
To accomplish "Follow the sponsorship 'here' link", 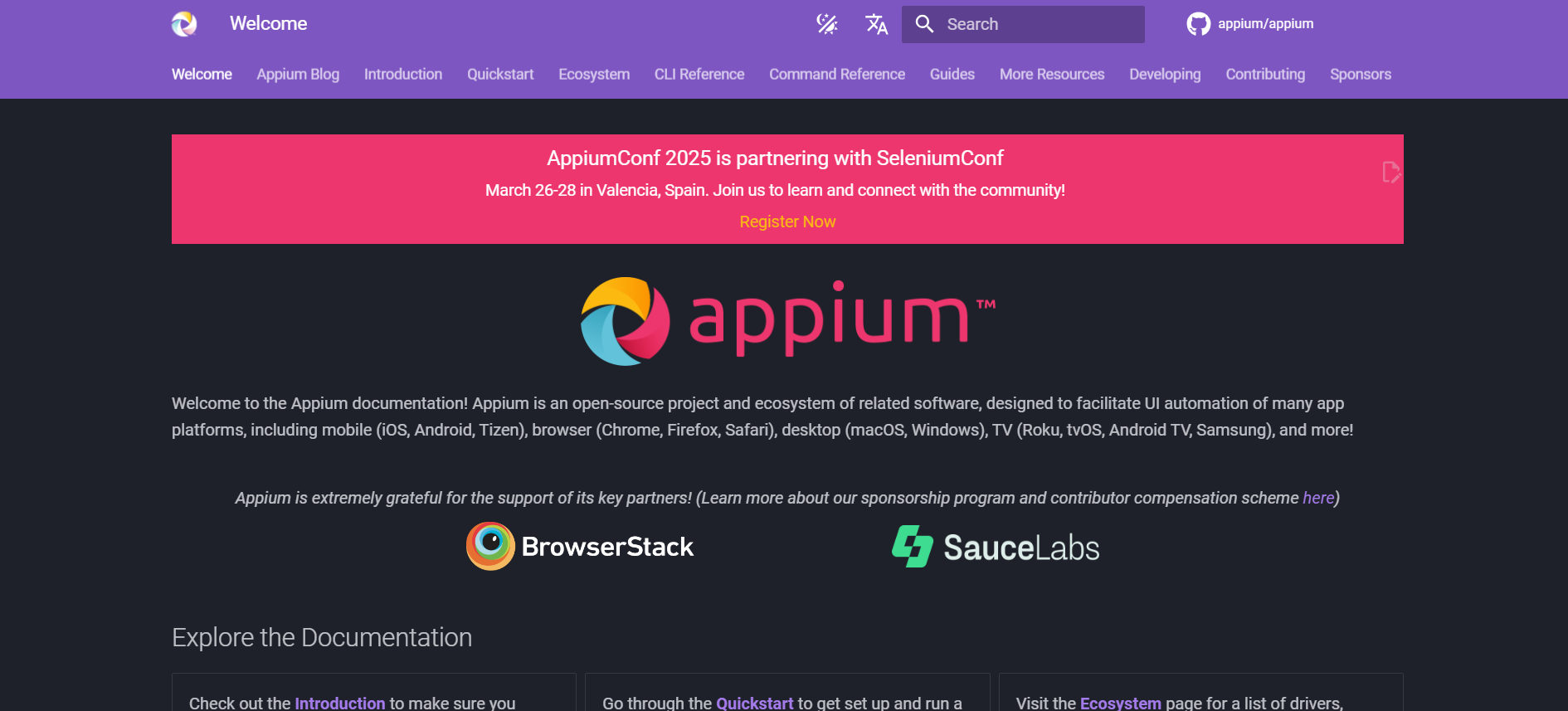I will coord(1318,498).
